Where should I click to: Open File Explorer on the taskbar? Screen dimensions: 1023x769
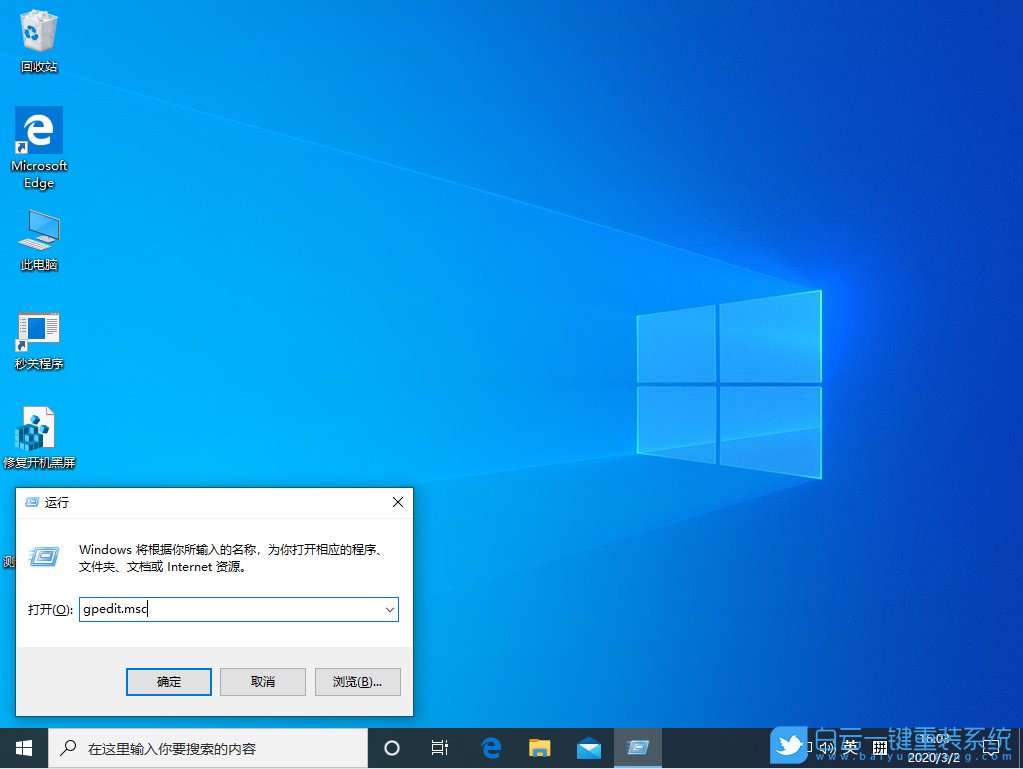[539, 747]
